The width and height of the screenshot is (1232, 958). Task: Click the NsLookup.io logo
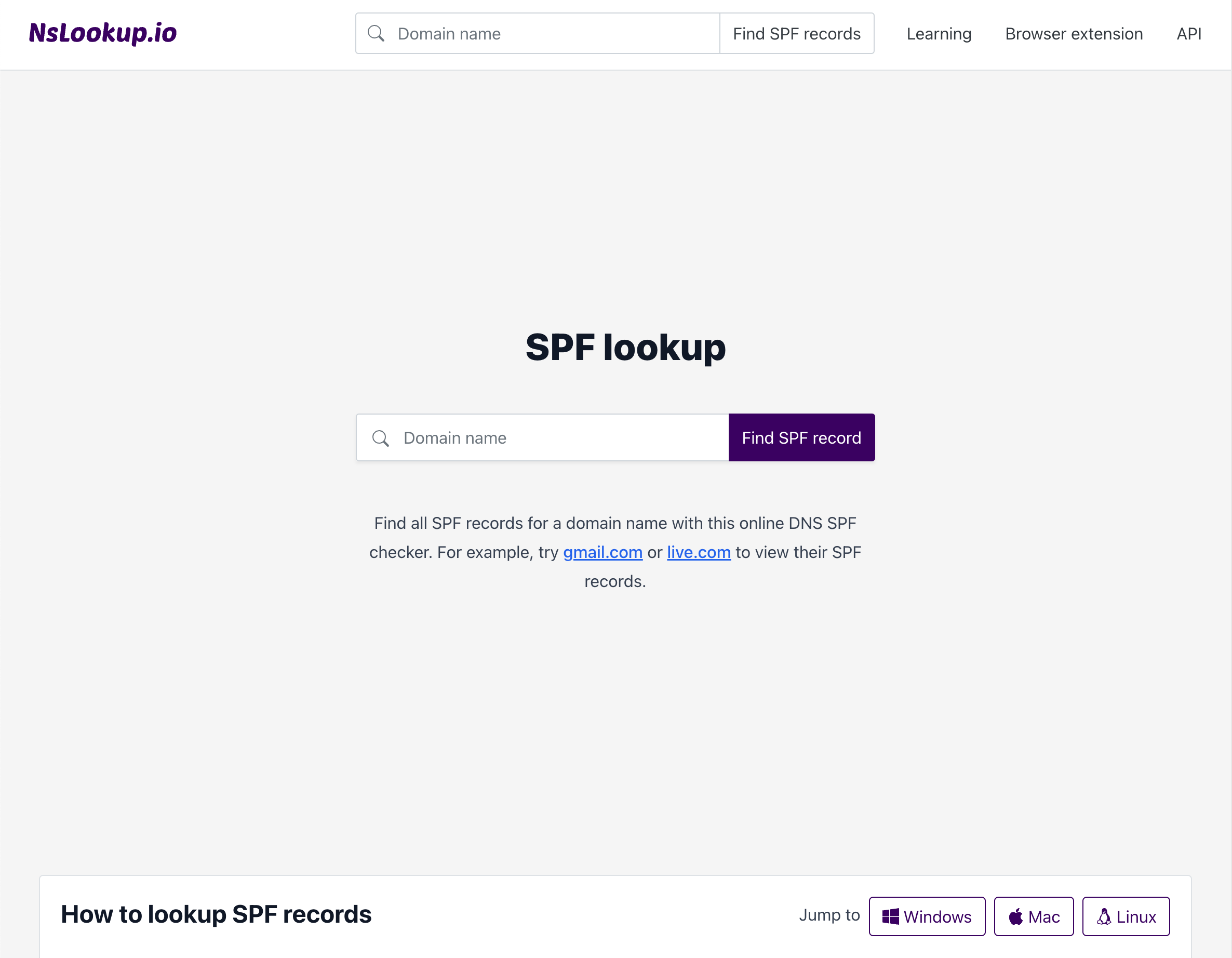tap(103, 33)
